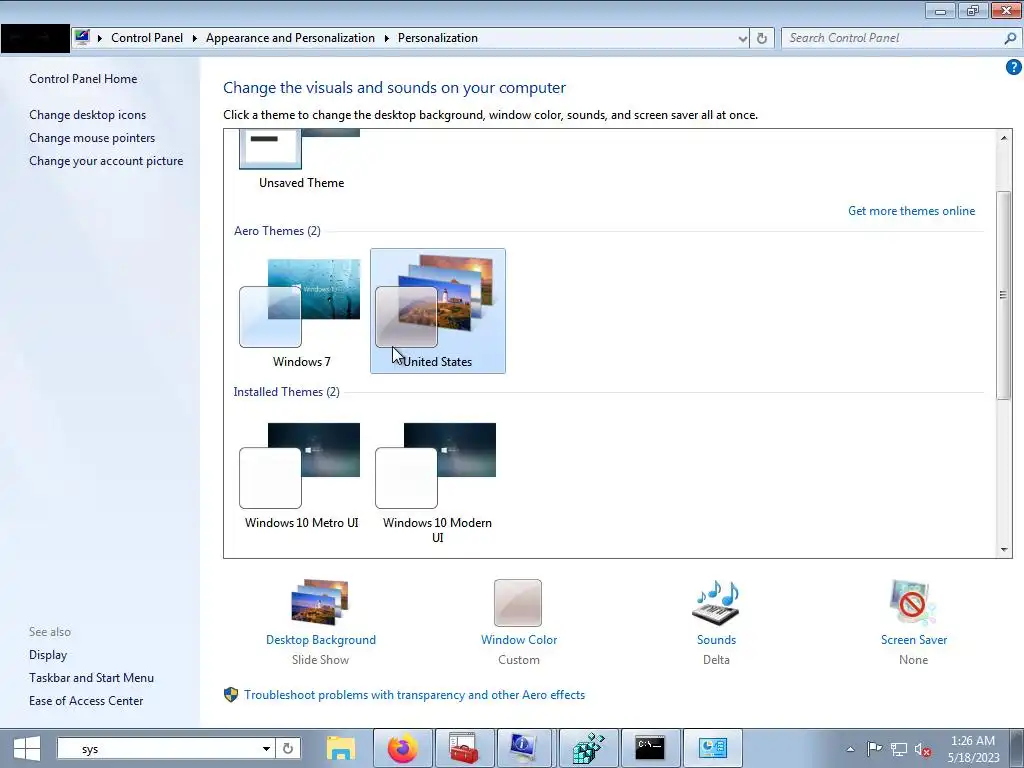Click Appearance and Personalization breadcrumb
Screen dimensions: 1024x768
pyautogui.click(x=290, y=38)
